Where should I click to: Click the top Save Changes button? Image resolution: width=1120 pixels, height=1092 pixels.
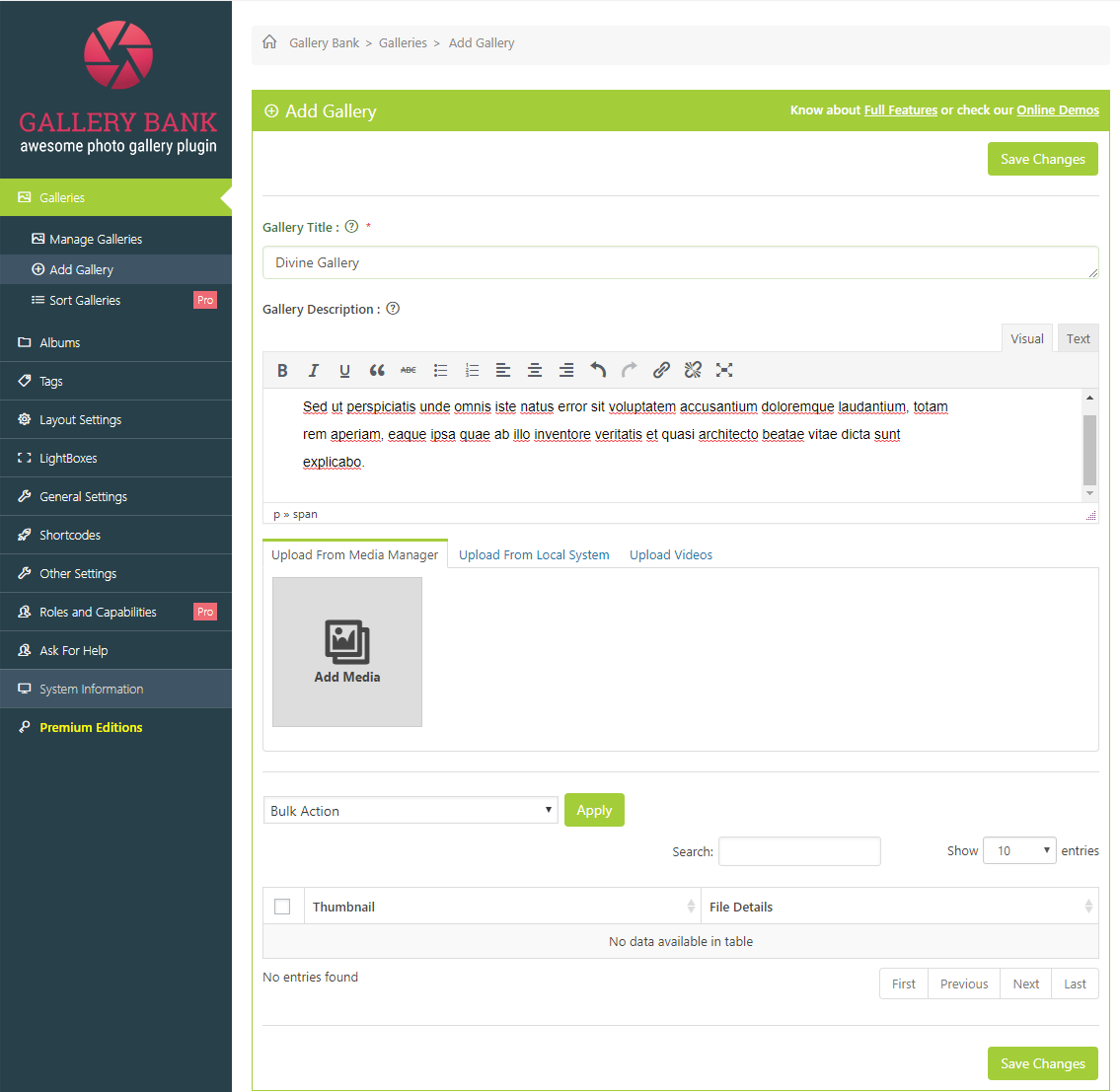click(x=1043, y=159)
